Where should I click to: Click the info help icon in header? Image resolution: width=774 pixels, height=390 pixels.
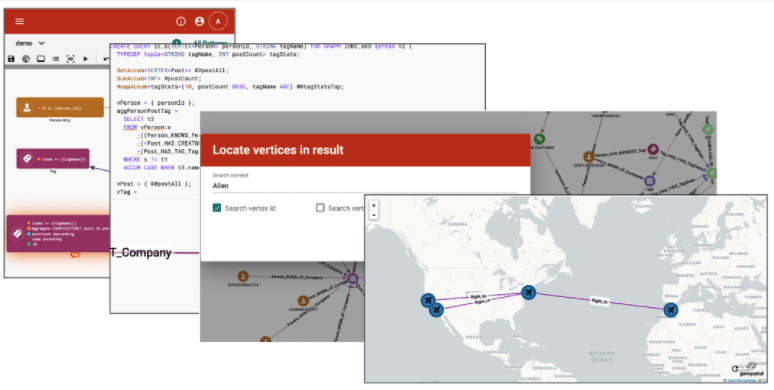click(x=181, y=21)
